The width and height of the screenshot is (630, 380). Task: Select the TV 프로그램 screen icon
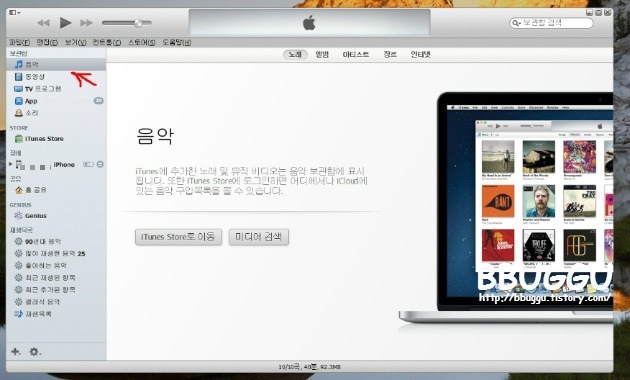click(x=18, y=89)
